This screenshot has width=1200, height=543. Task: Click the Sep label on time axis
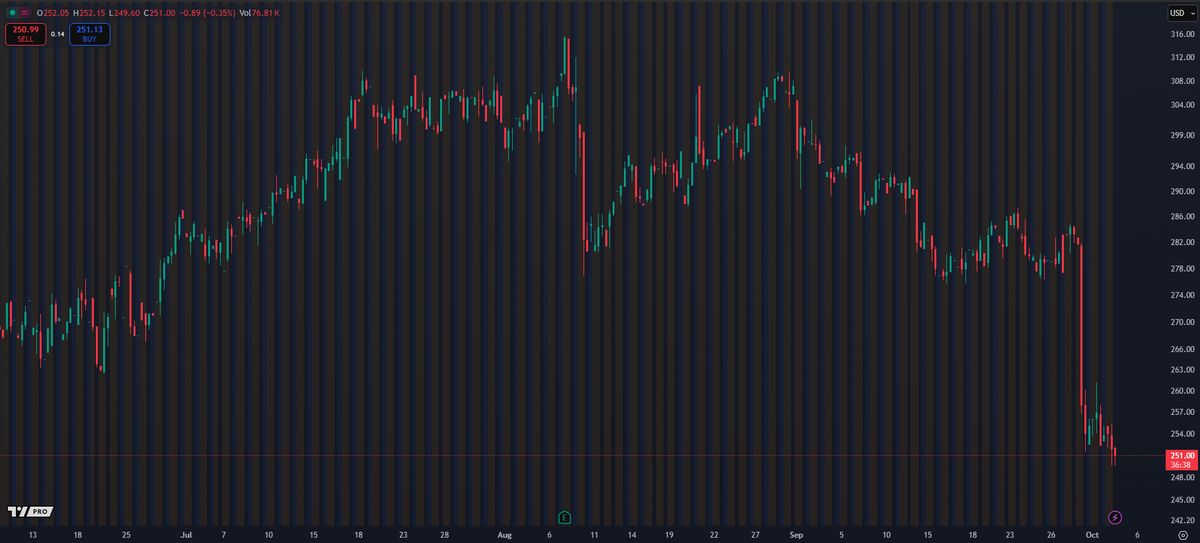coord(796,535)
